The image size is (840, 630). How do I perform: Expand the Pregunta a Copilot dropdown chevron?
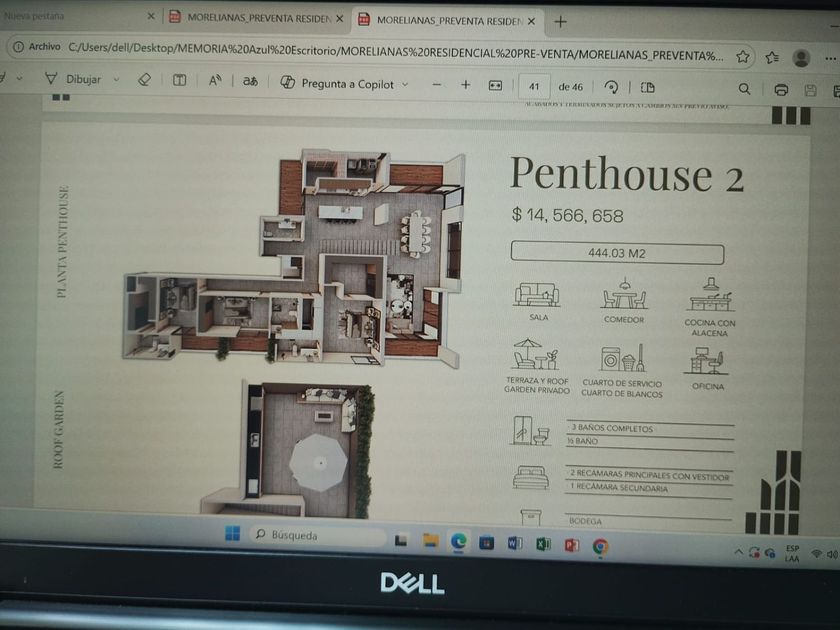click(x=405, y=84)
